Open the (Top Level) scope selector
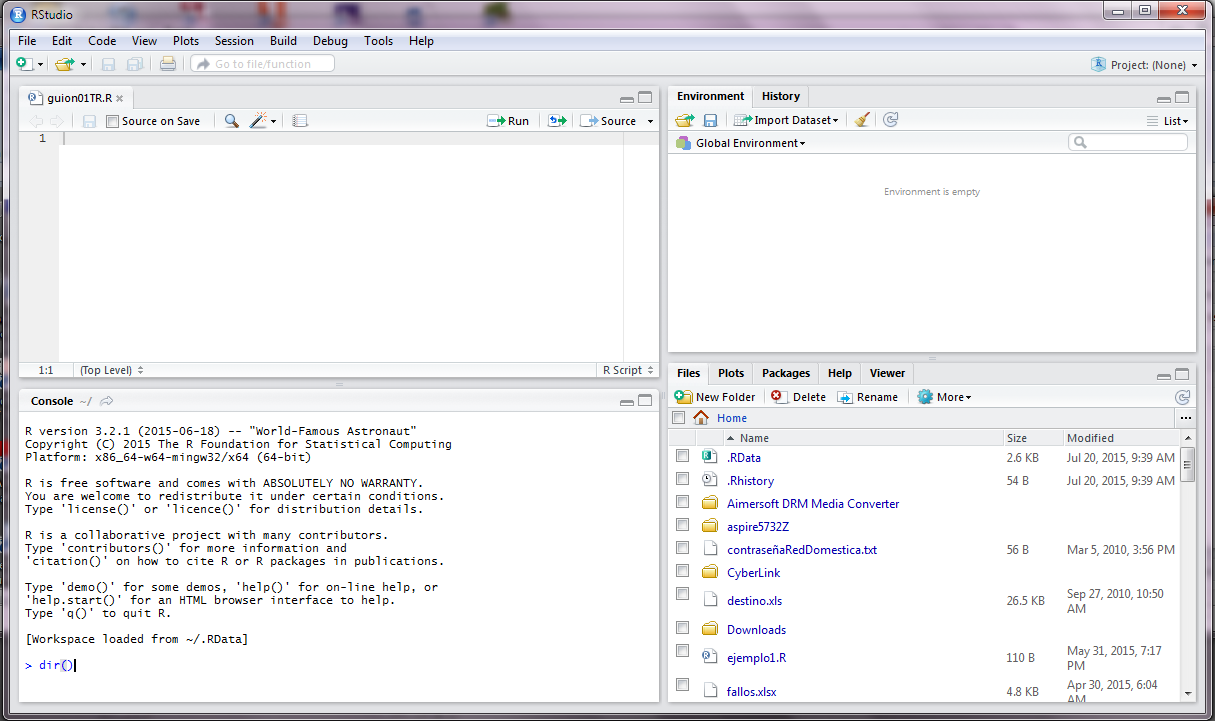 coord(111,370)
